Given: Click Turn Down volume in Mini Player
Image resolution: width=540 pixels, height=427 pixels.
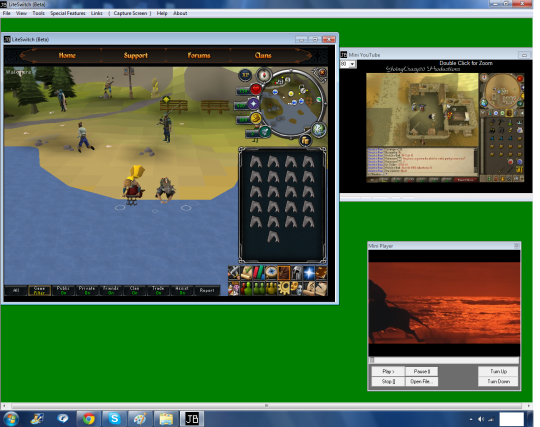Looking at the screenshot, I should [498, 381].
